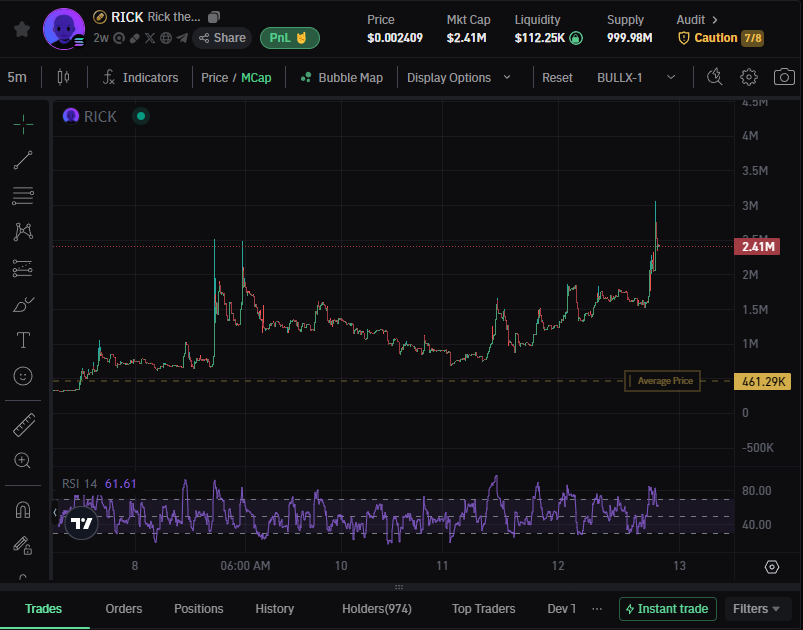Click the $0.002409 price value
This screenshot has width=803, height=630.
pos(395,38)
